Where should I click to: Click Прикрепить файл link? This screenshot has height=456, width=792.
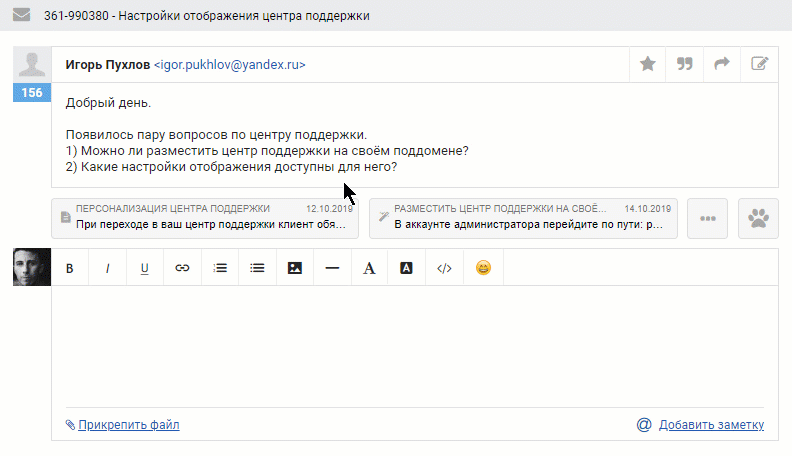click(x=129, y=425)
